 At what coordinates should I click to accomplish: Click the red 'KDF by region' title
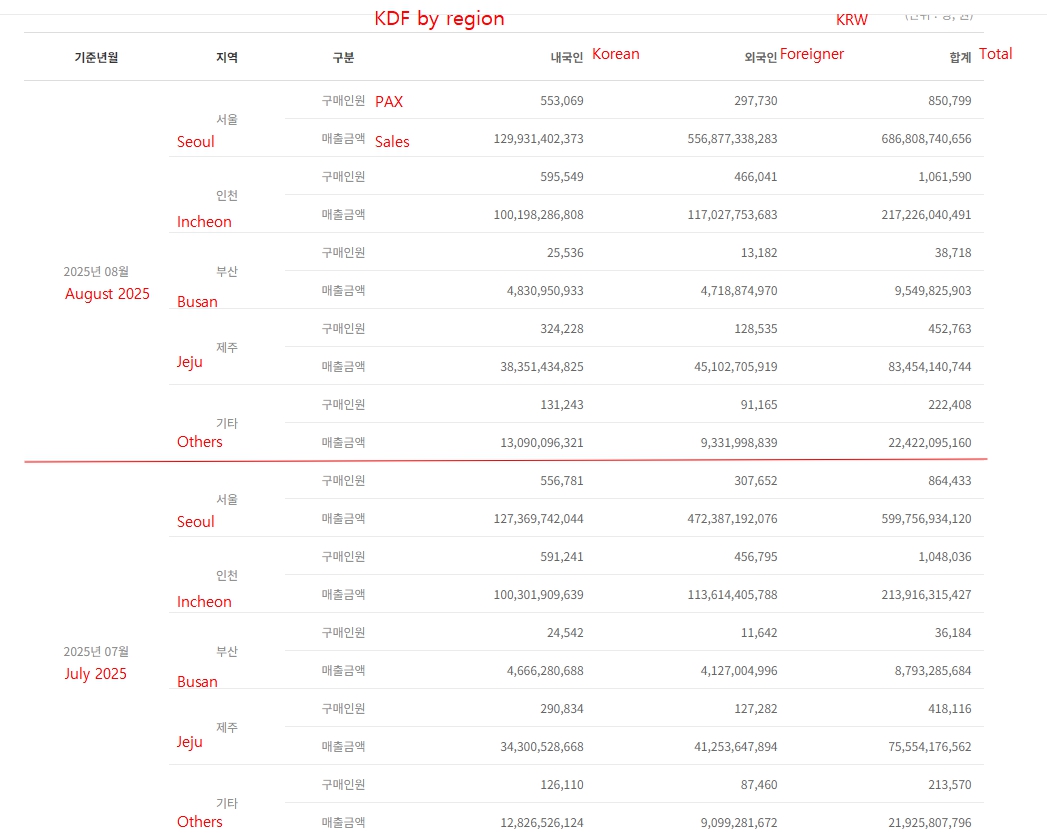coord(439,19)
